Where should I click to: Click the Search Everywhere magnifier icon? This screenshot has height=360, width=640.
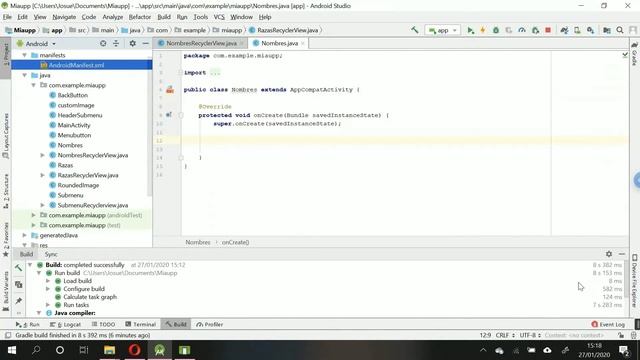tap(620, 30)
